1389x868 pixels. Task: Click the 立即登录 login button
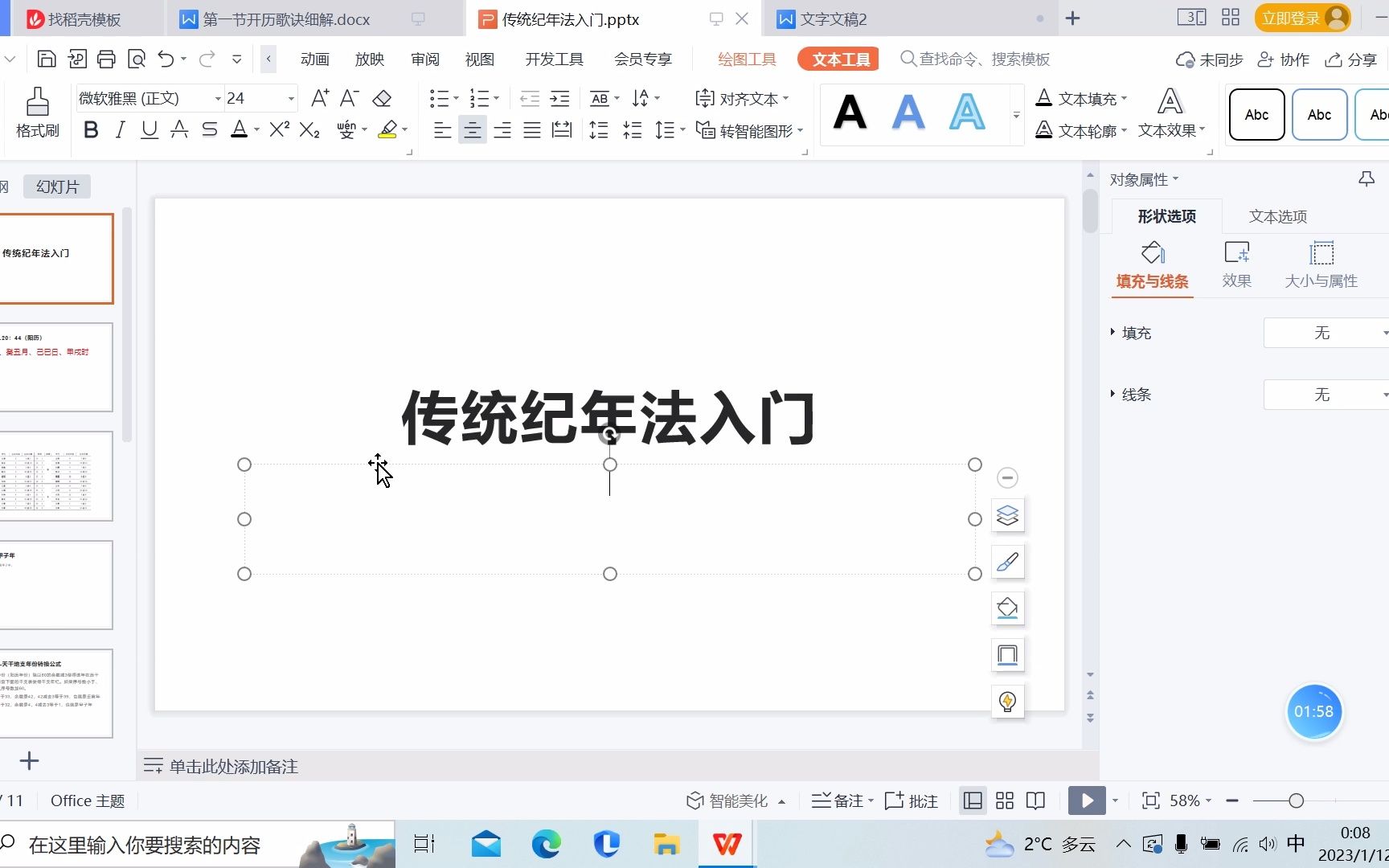tap(1302, 18)
